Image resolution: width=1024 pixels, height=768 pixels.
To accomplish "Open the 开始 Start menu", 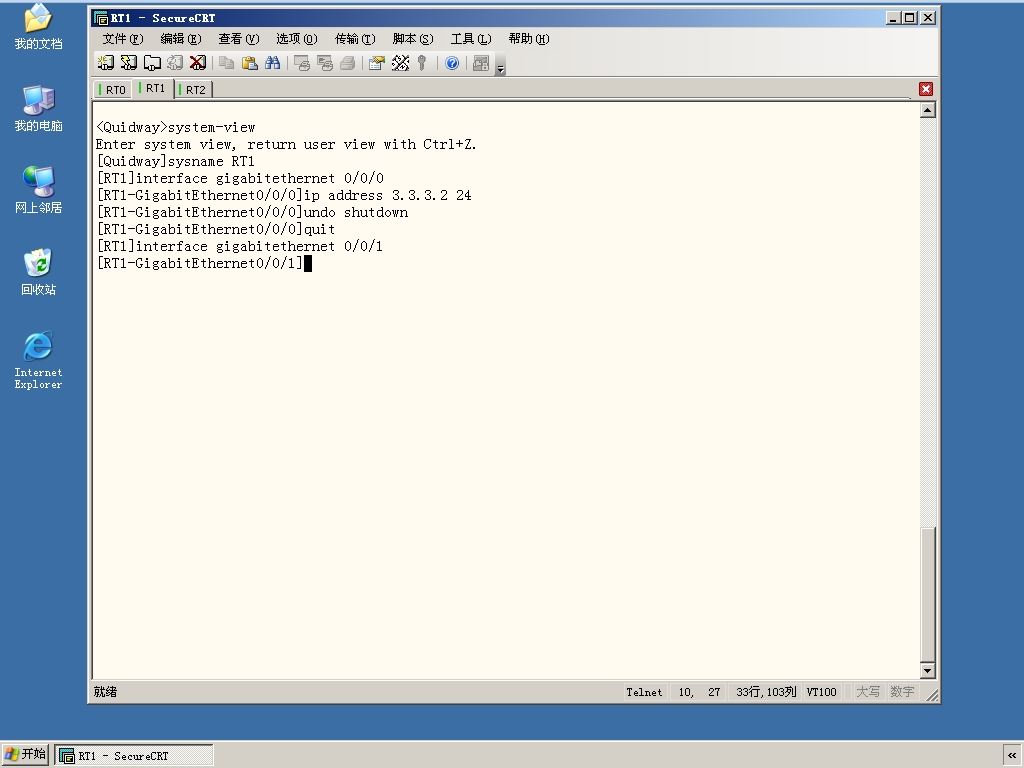I will coord(25,755).
